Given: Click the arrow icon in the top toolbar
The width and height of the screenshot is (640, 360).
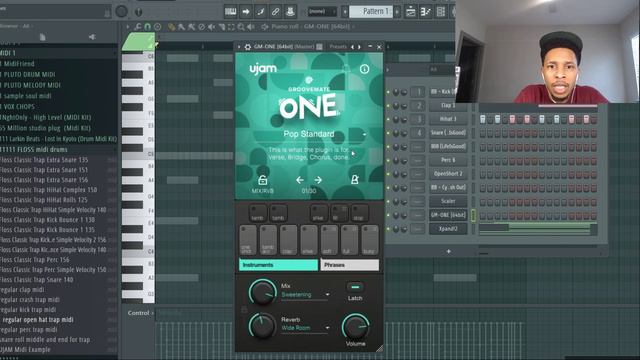Looking at the screenshot, I should (x=246, y=12).
